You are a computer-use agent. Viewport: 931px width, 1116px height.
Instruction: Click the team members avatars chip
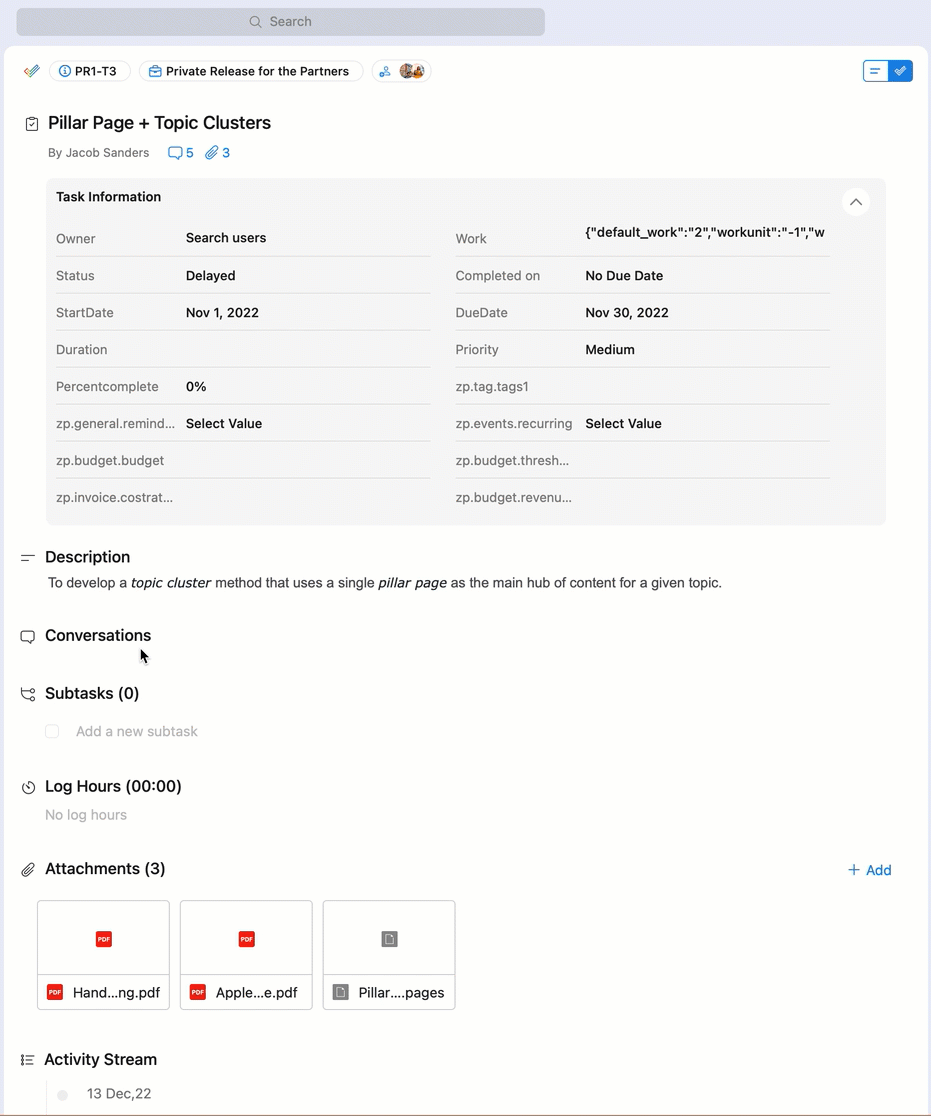pyautogui.click(x=401, y=71)
